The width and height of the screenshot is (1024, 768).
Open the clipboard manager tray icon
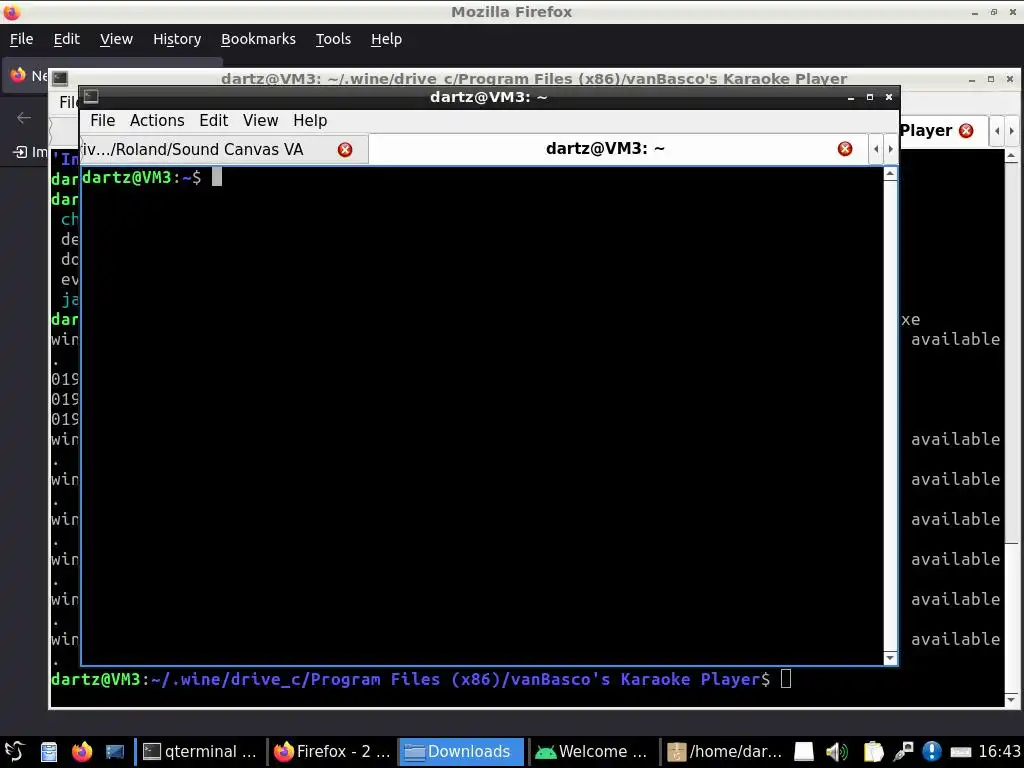[872, 752]
